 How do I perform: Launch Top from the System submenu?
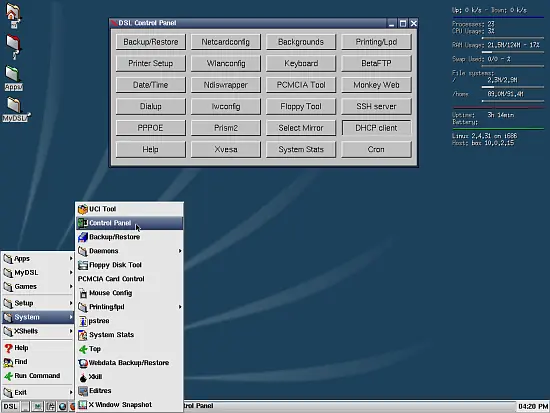pyautogui.click(x=129, y=349)
